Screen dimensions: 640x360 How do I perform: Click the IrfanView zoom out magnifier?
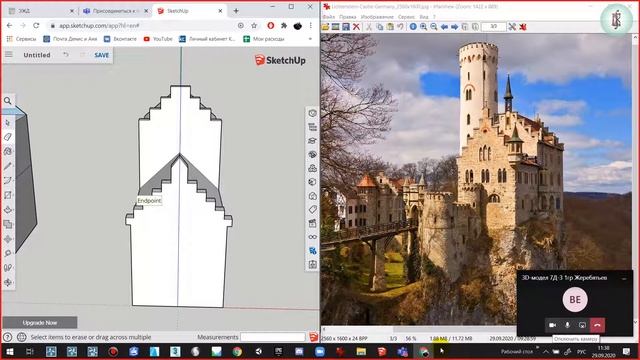coord(434,27)
